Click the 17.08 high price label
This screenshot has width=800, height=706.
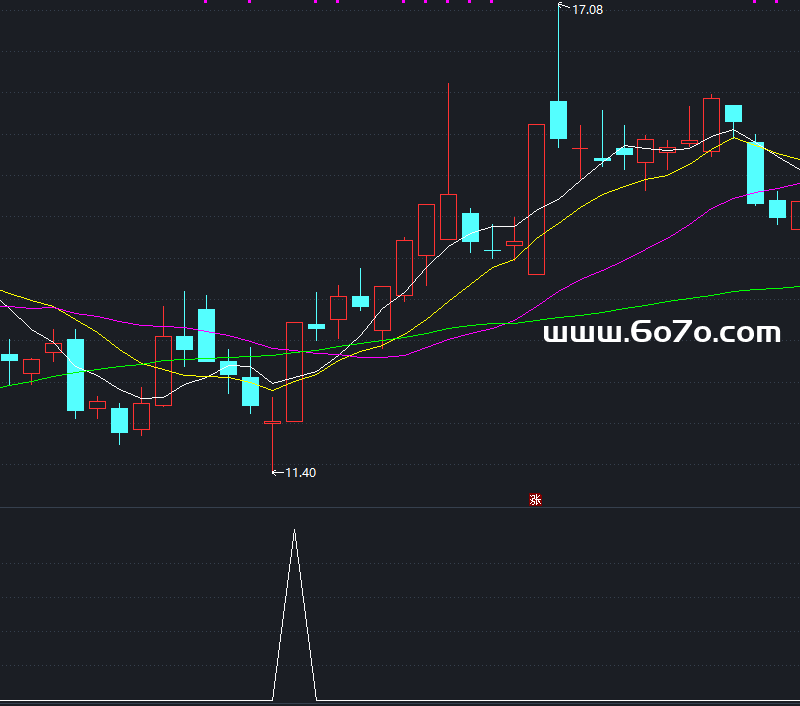click(587, 10)
